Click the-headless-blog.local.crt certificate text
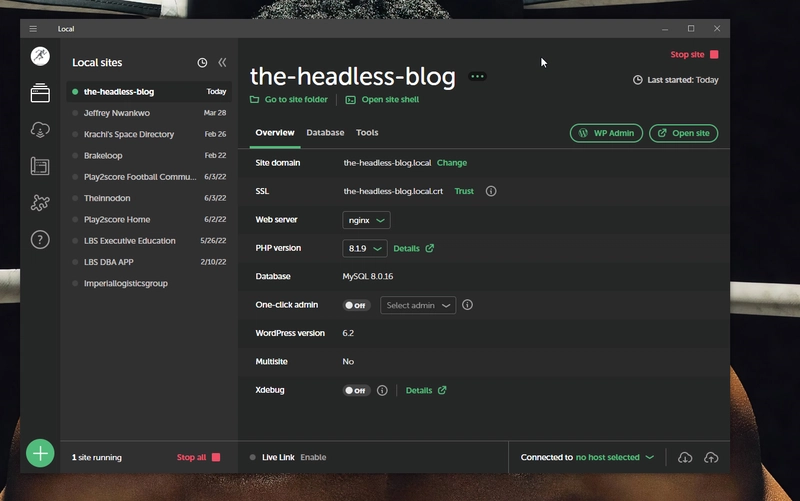The image size is (800, 501). coord(393,191)
